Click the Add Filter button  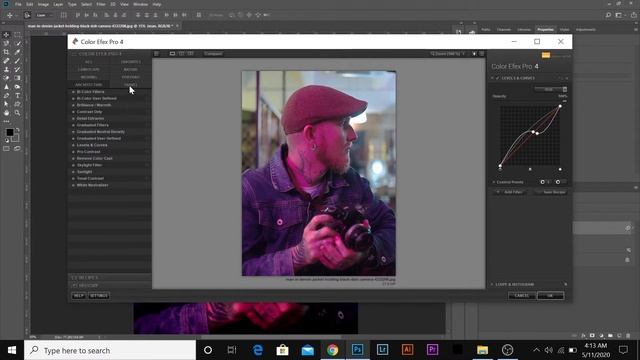coord(510,192)
